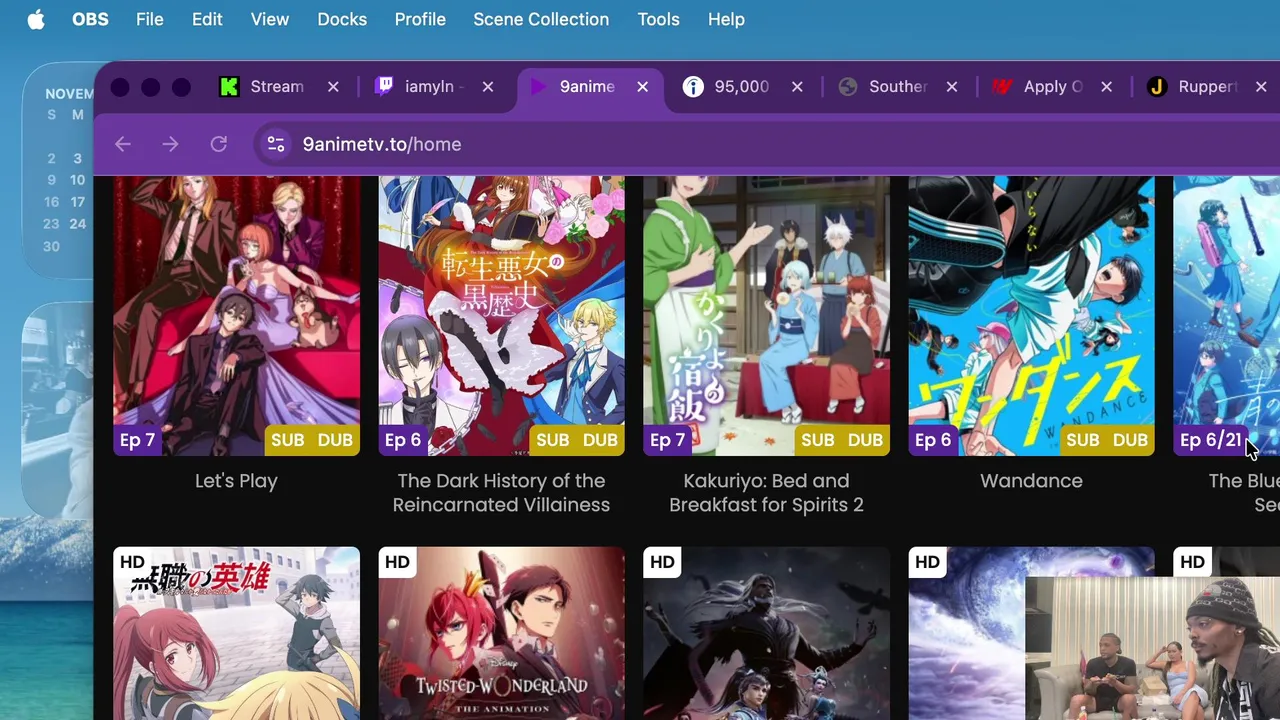1280x720 pixels.
Task: Close the 9anime tab
Action: point(643,87)
